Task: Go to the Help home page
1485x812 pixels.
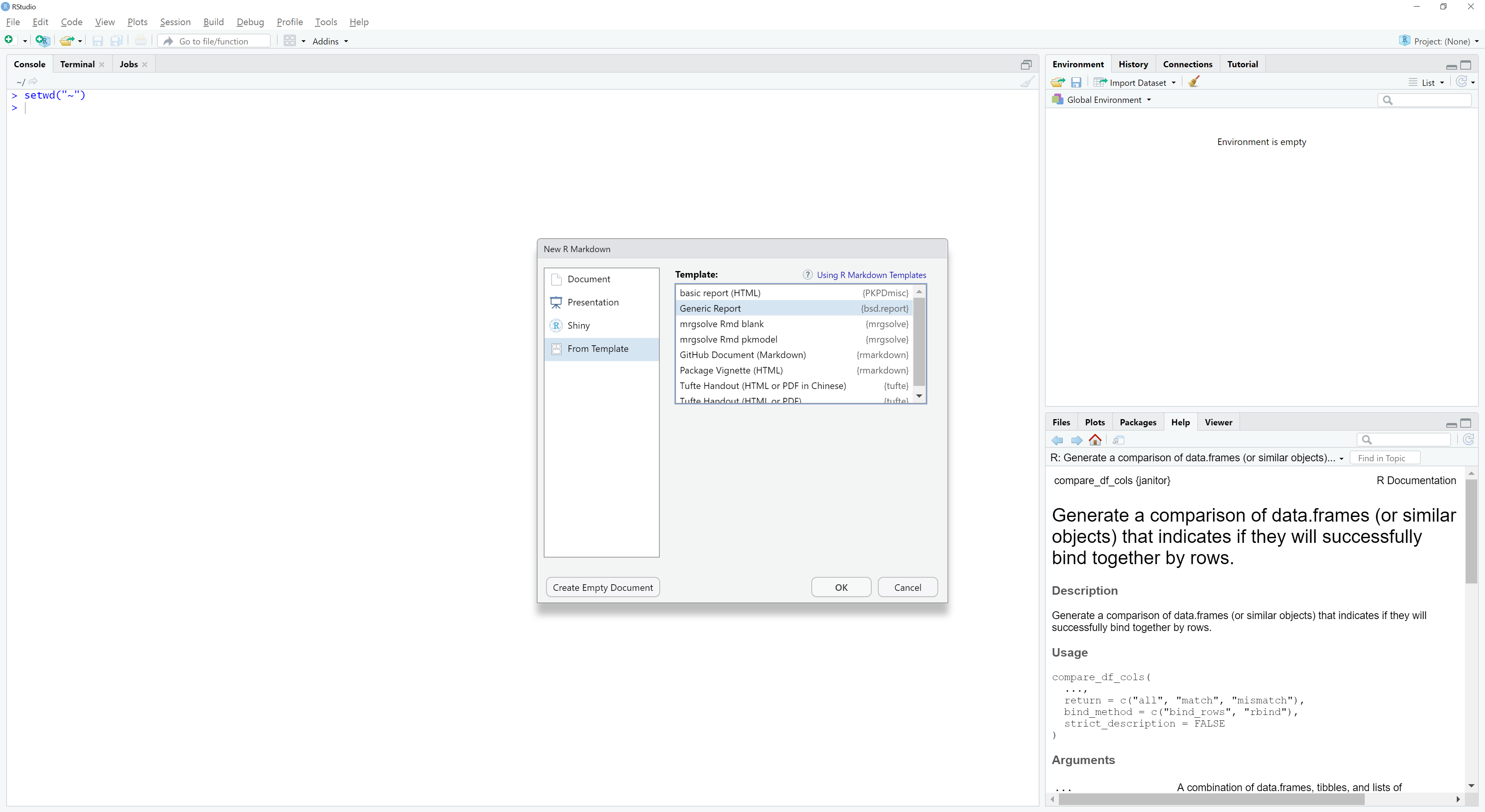Action: click(x=1095, y=440)
